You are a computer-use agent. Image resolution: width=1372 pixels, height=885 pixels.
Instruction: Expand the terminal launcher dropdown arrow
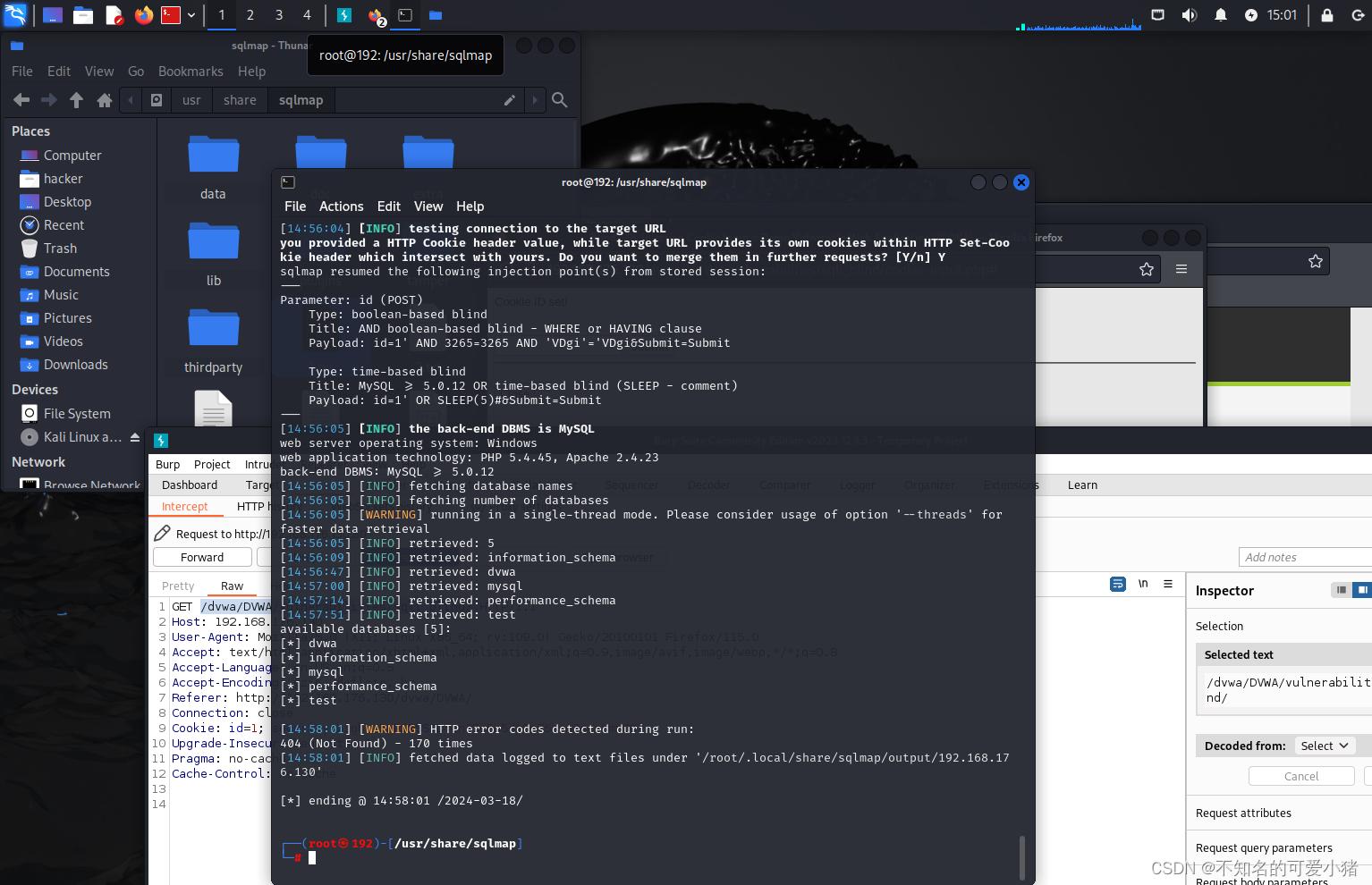click(x=191, y=15)
